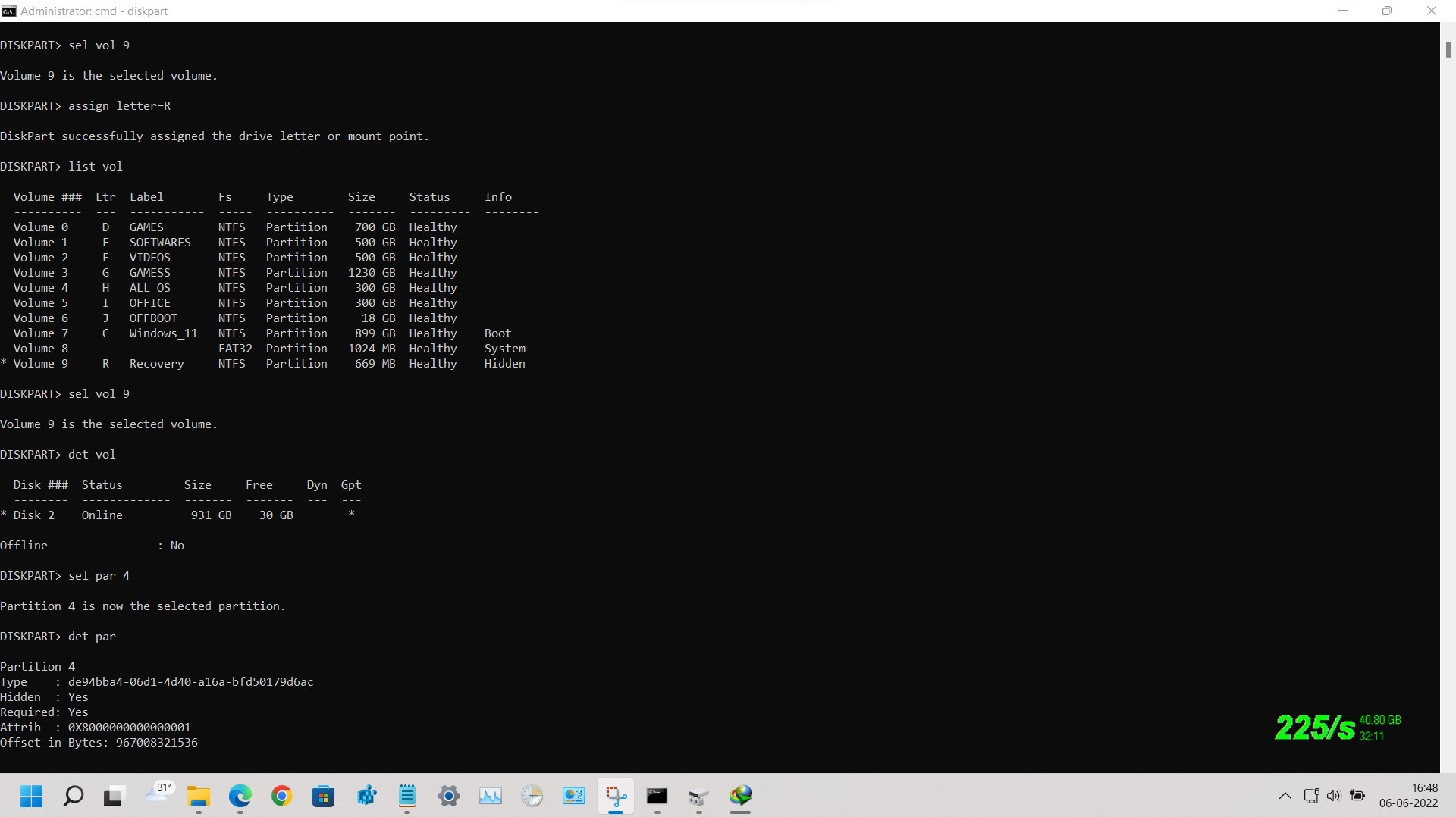
Task: Click 'sel par 4' command text
Action: click(x=99, y=576)
